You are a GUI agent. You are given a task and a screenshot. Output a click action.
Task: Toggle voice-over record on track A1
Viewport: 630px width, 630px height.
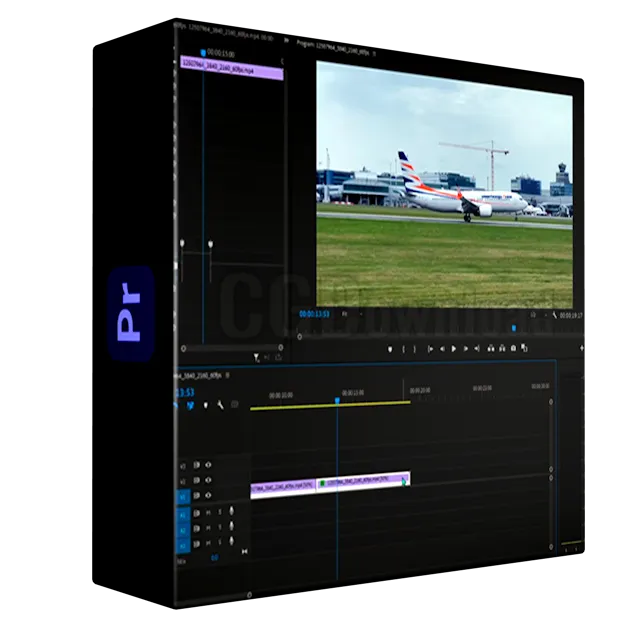[x=232, y=511]
